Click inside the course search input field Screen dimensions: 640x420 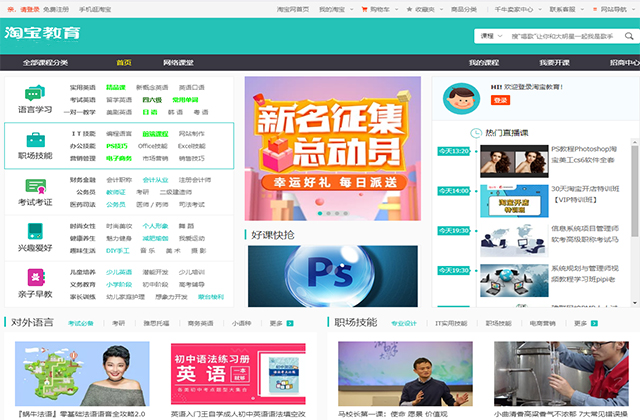(565, 36)
